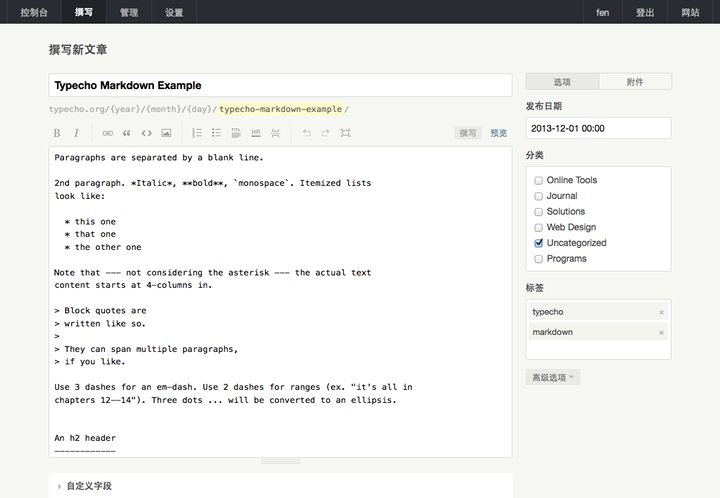Tick the Web Design category checkbox
720x498 pixels.
pyautogui.click(x=539, y=227)
